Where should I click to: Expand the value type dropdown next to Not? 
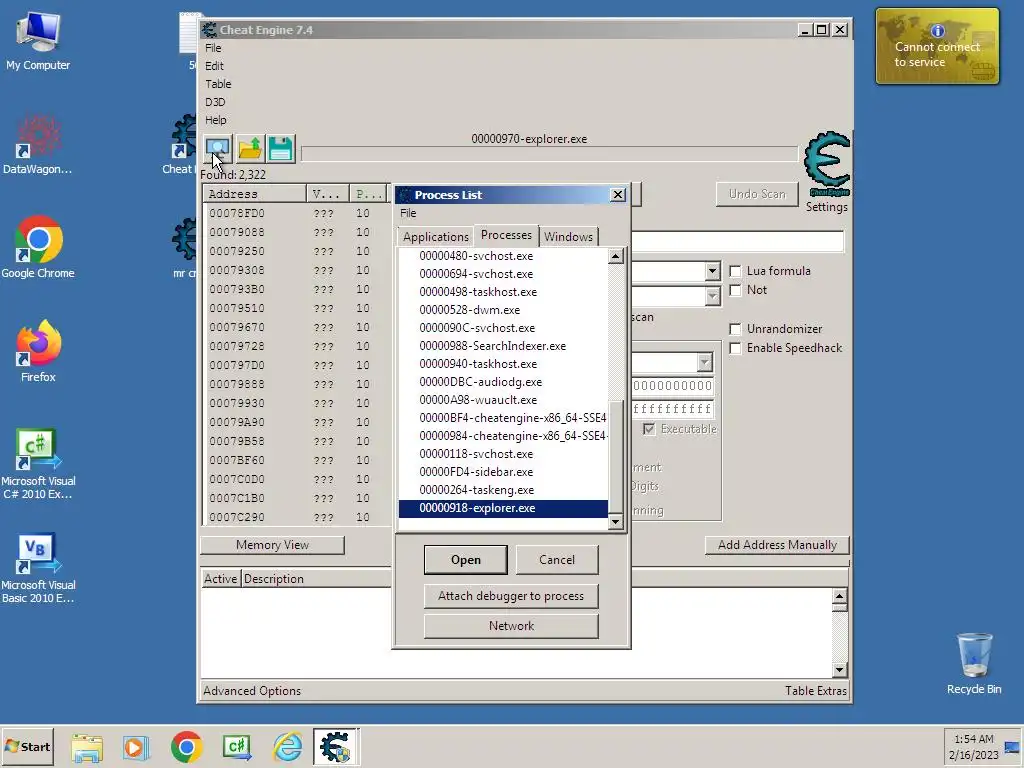pos(712,296)
